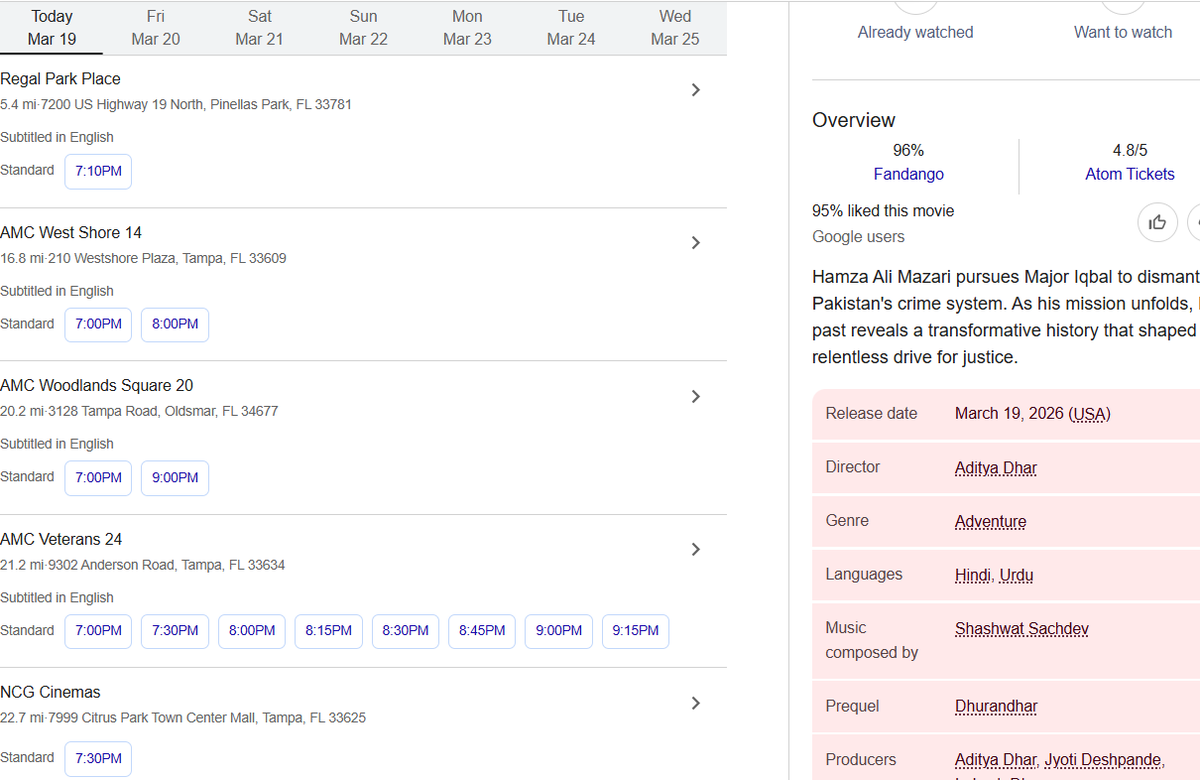Open AMC Woodlands Square 20 chevron

696,396
